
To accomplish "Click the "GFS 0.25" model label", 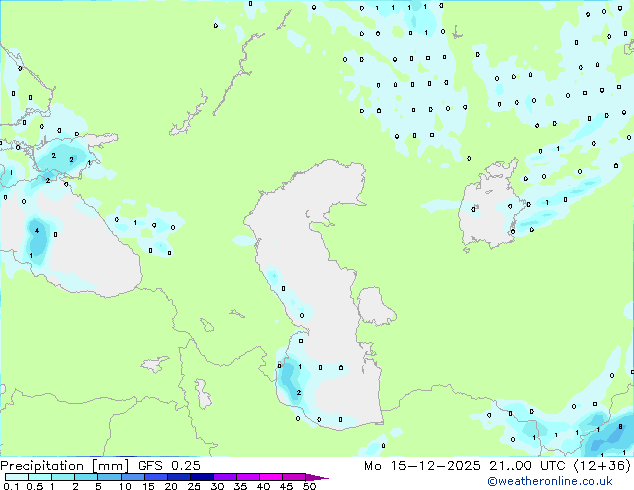I will 169,466.
